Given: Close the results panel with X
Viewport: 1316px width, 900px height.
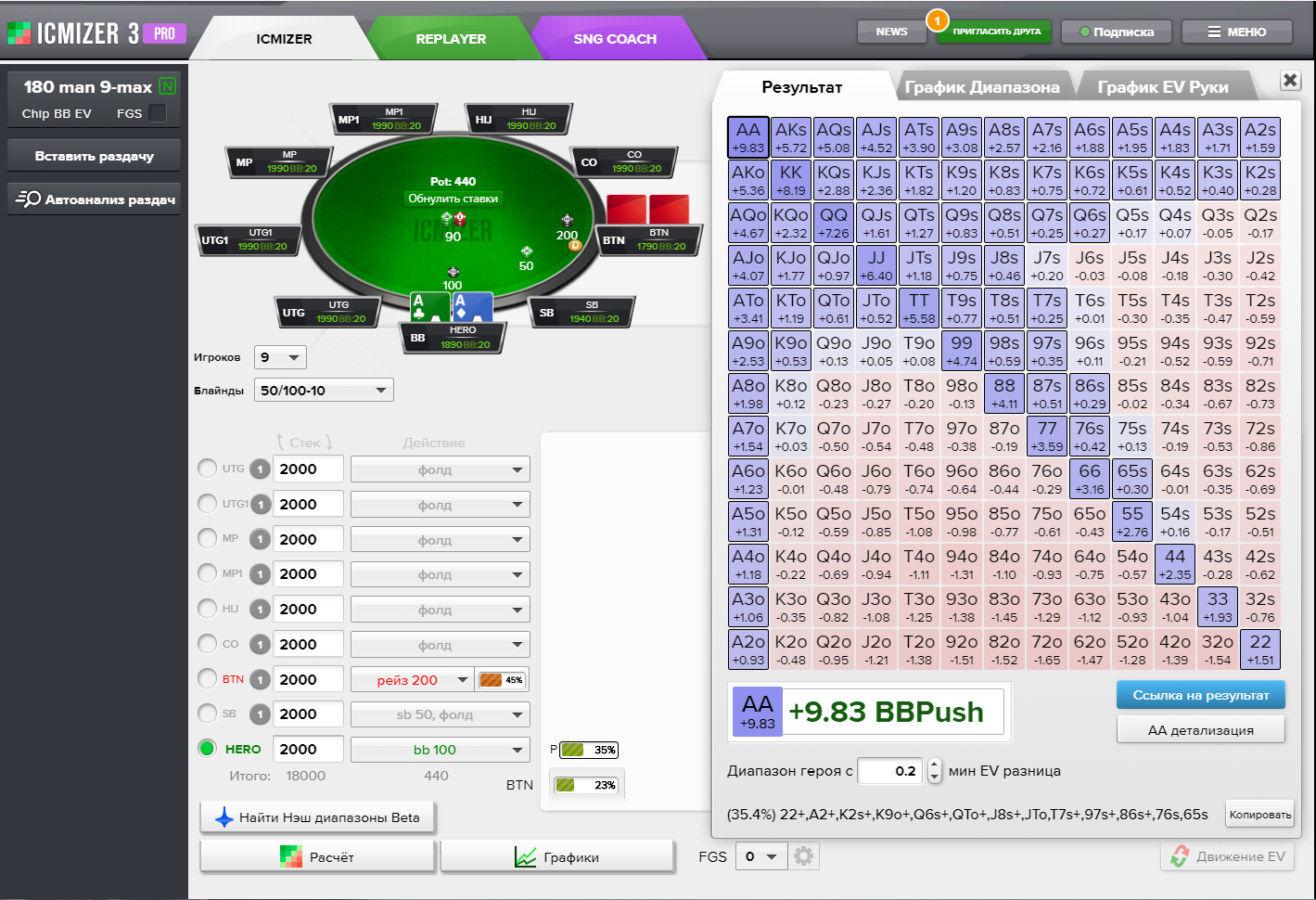Looking at the screenshot, I should tap(1290, 81).
